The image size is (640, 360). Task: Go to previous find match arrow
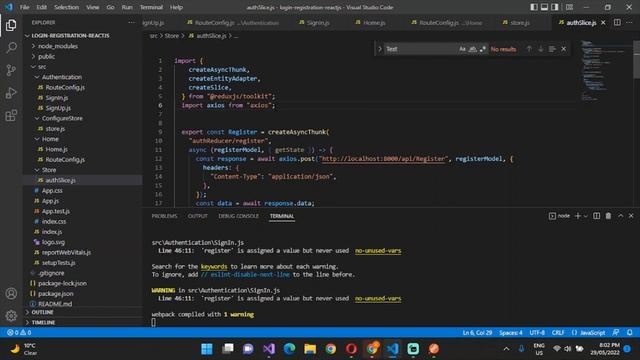(529, 49)
